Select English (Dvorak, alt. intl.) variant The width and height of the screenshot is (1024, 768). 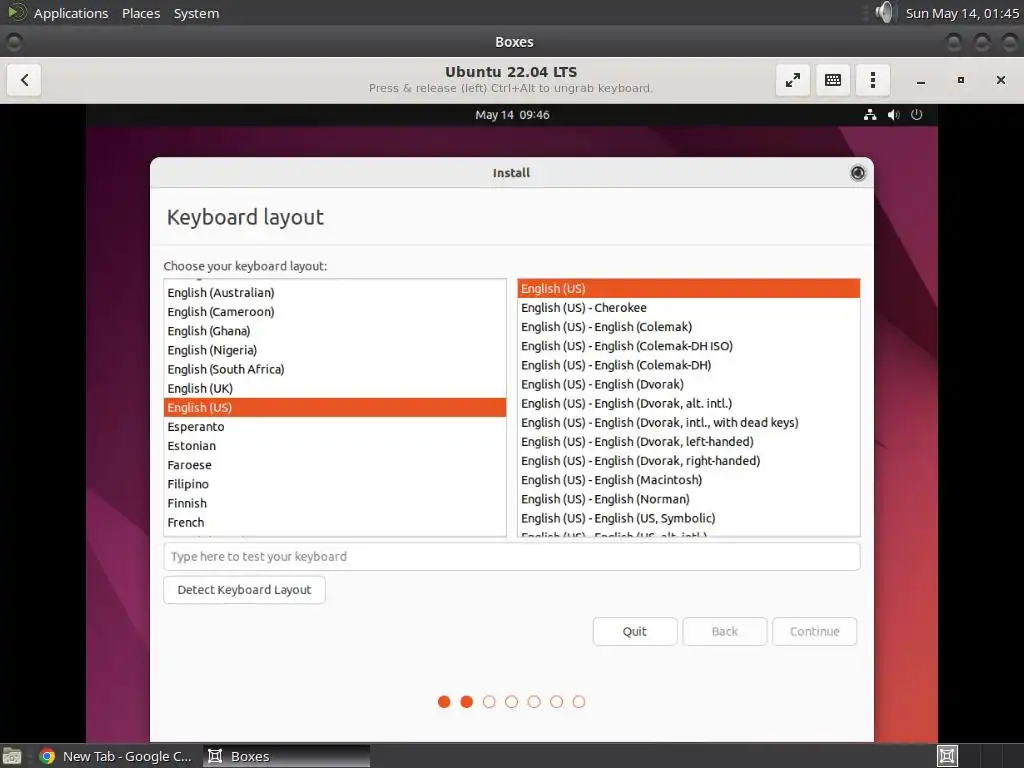pyautogui.click(x=688, y=403)
